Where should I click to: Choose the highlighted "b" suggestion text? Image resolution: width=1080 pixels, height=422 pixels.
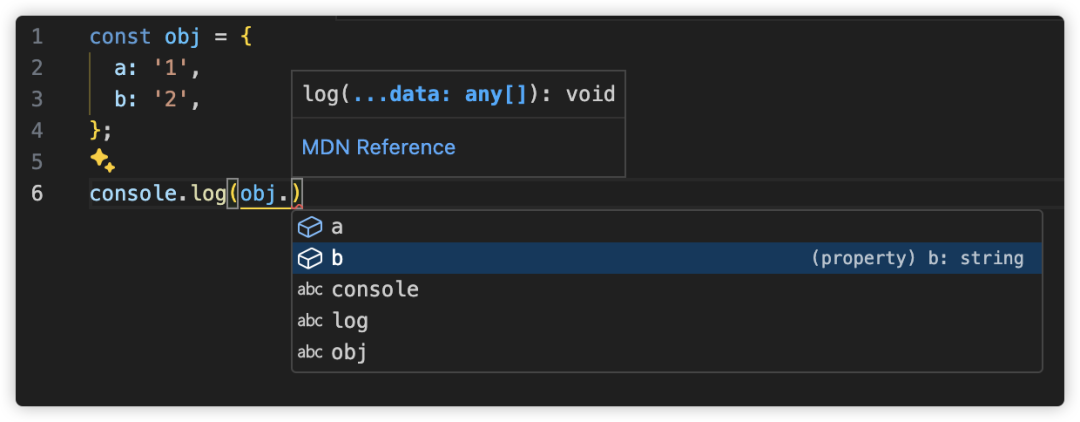tap(337, 258)
